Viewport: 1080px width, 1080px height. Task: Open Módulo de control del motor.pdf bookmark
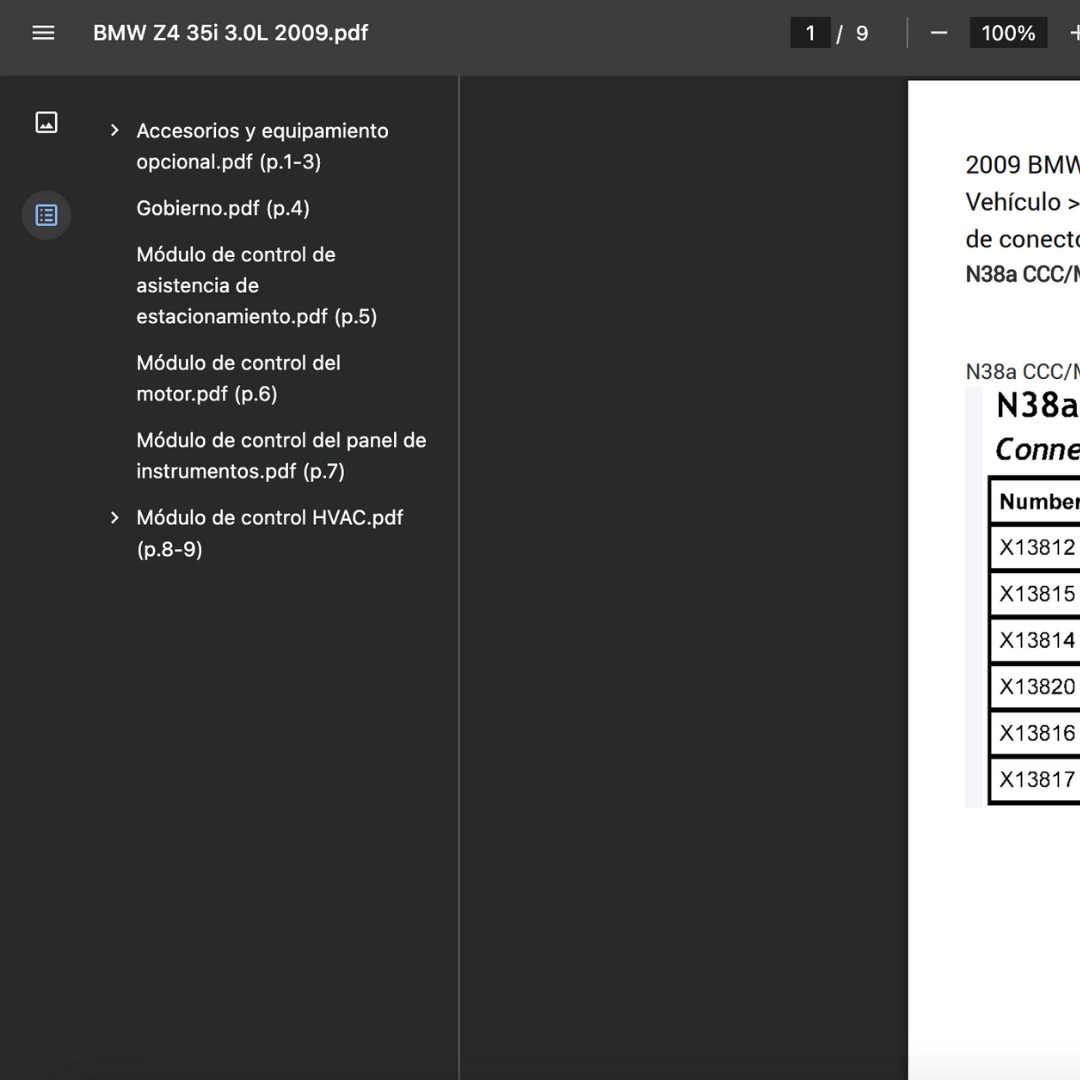point(238,378)
